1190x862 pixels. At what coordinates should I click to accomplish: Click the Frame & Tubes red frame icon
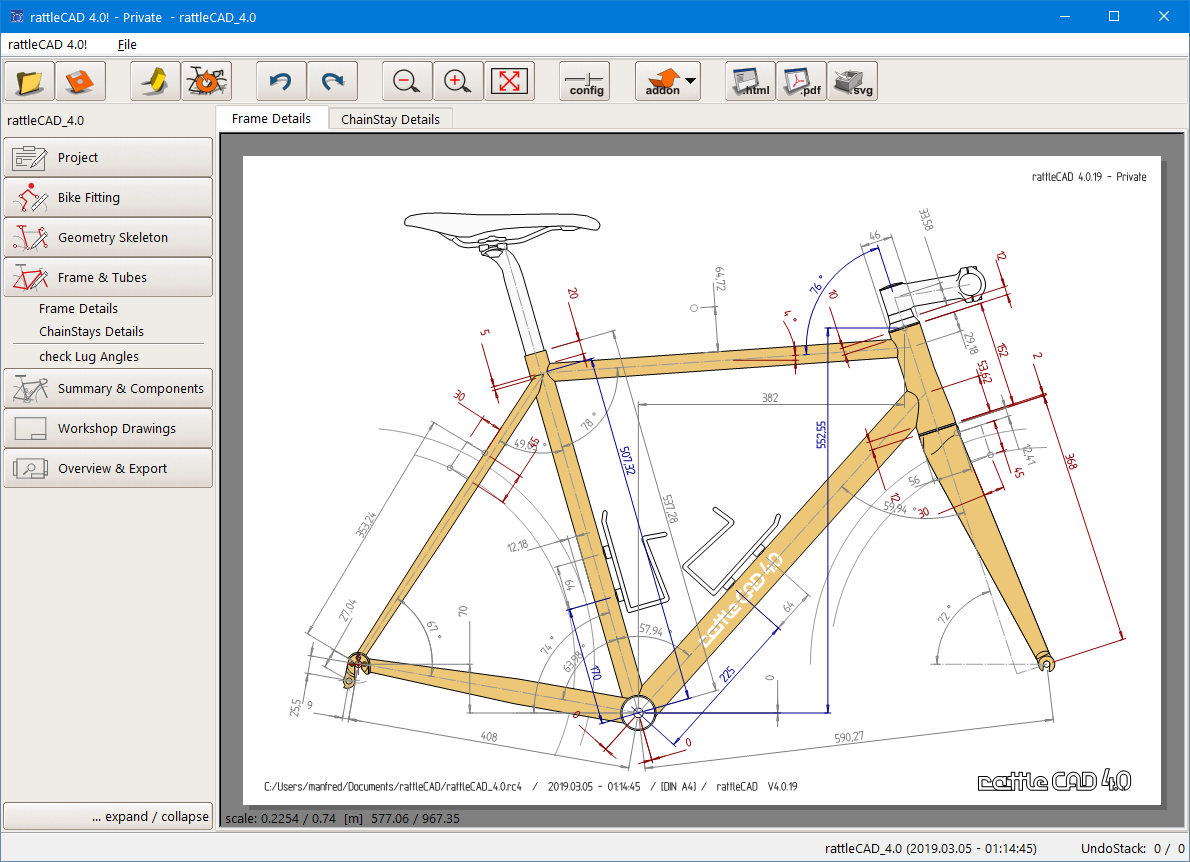[30, 278]
